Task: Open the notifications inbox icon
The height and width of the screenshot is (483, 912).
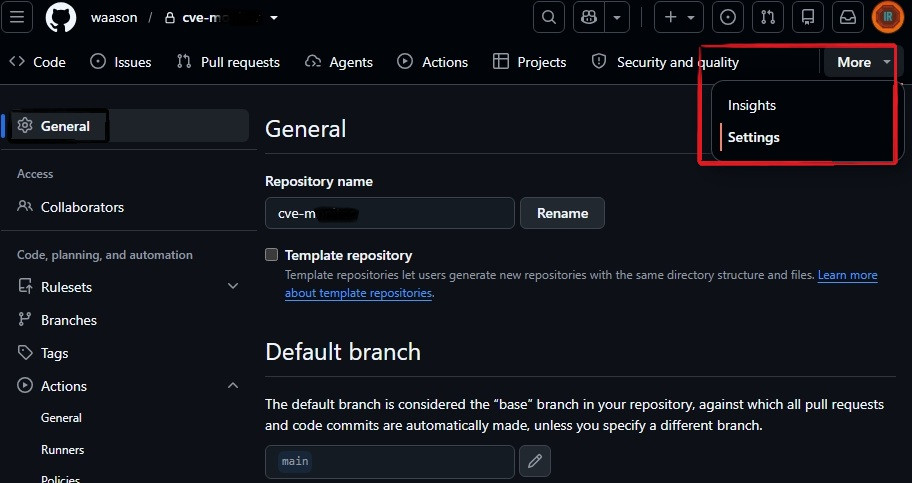Action: pyautogui.click(x=848, y=17)
